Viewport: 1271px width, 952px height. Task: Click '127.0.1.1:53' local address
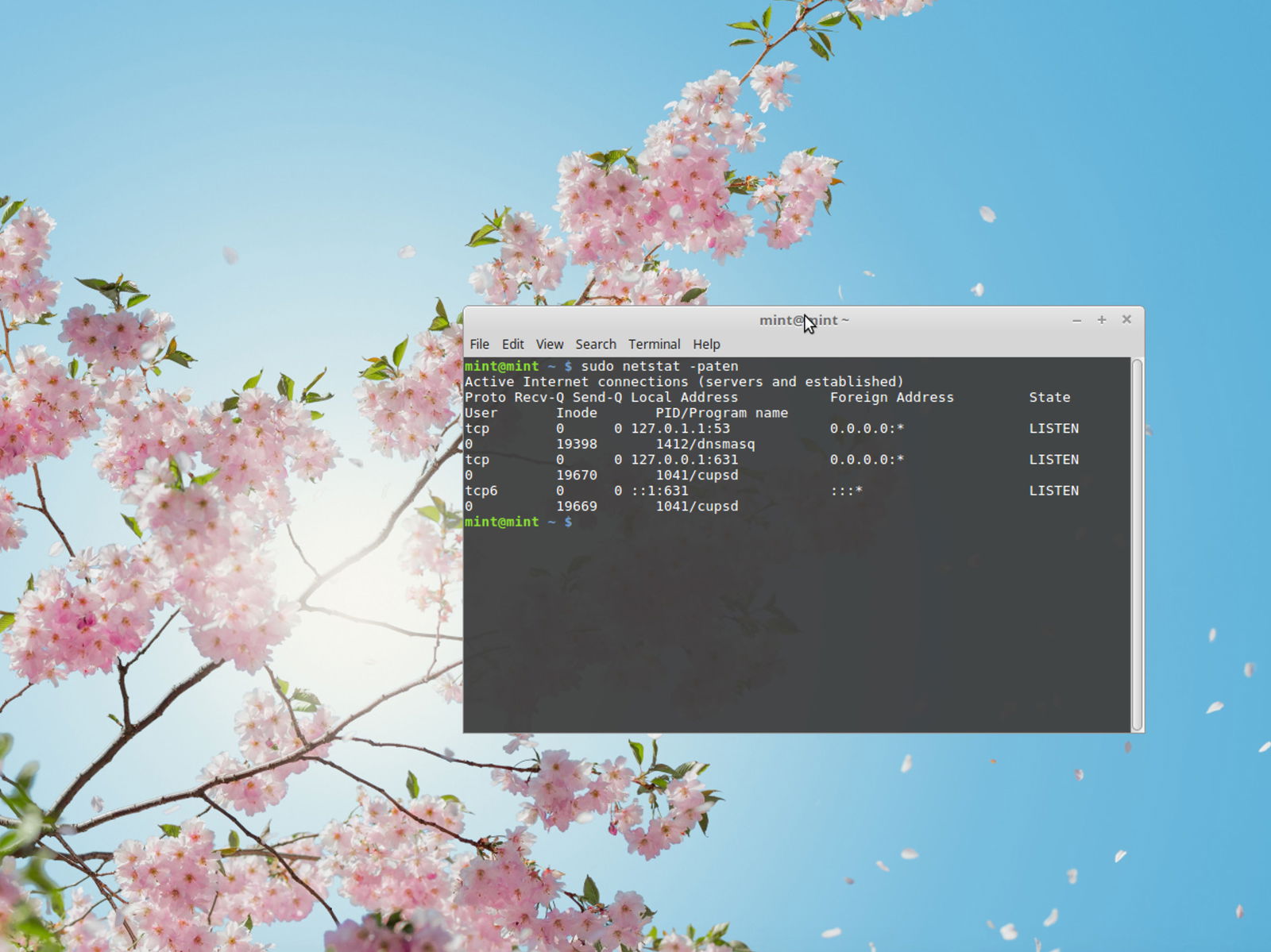(680, 428)
